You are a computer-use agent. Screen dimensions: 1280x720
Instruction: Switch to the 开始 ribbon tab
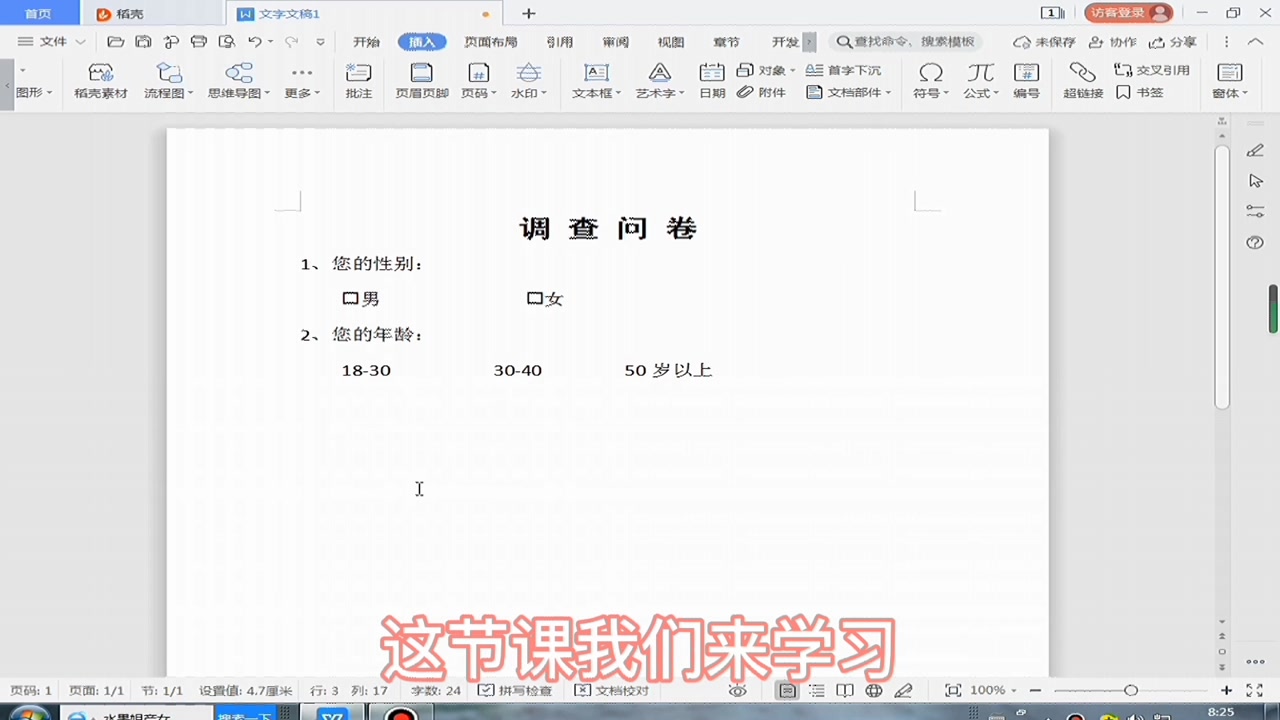(366, 42)
